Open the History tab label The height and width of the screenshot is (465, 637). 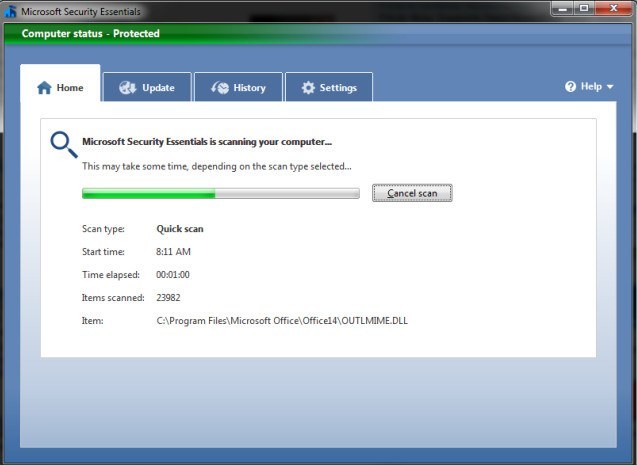[x=249, y=88]
